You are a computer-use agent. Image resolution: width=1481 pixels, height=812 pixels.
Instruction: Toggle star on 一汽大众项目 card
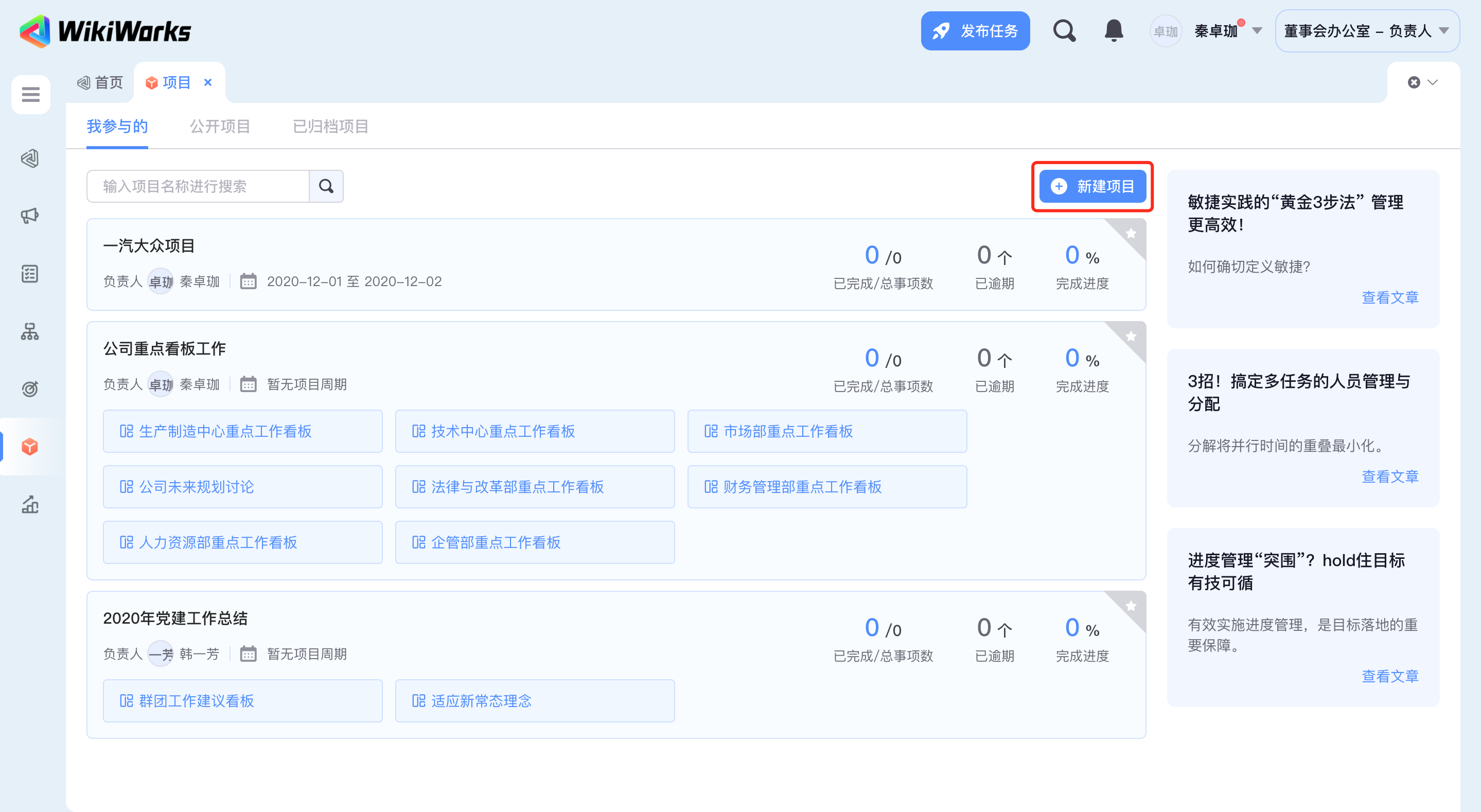1131,234
